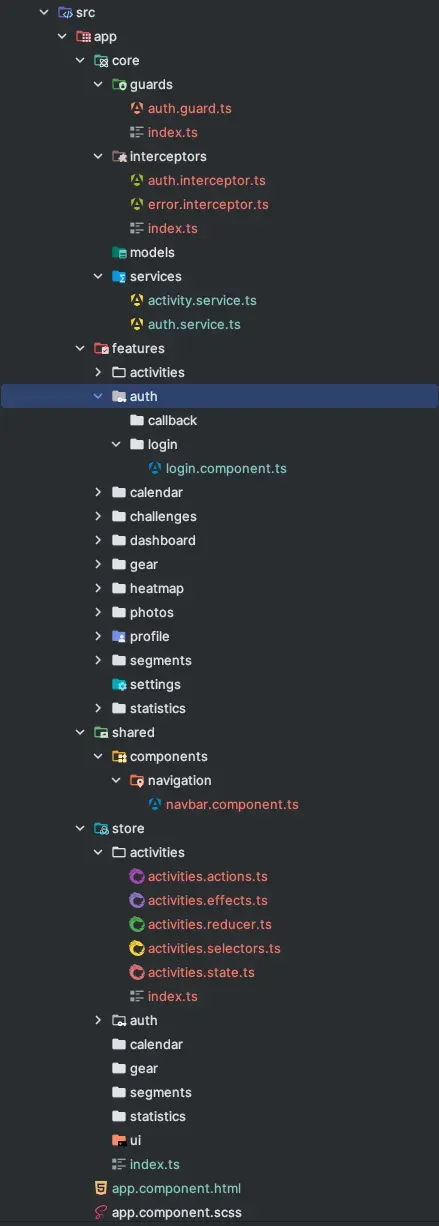Image resolution: width=439 pixels, height=1226 pixels.
Task: Click the settings folder gear icon
Action: (119, 684)
